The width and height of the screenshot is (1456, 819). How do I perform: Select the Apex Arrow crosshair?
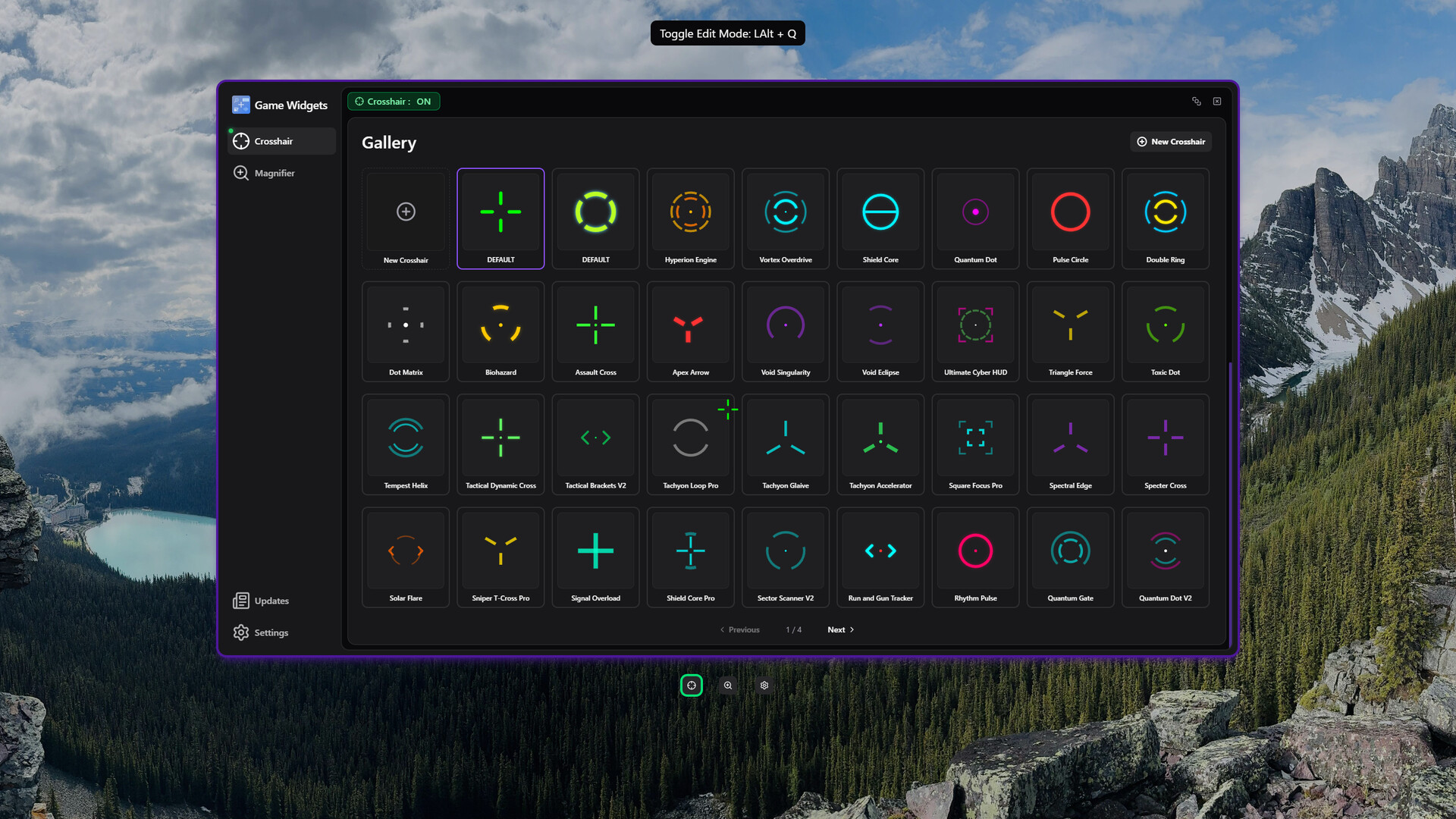pyautogui.click(x=691, y=331)
